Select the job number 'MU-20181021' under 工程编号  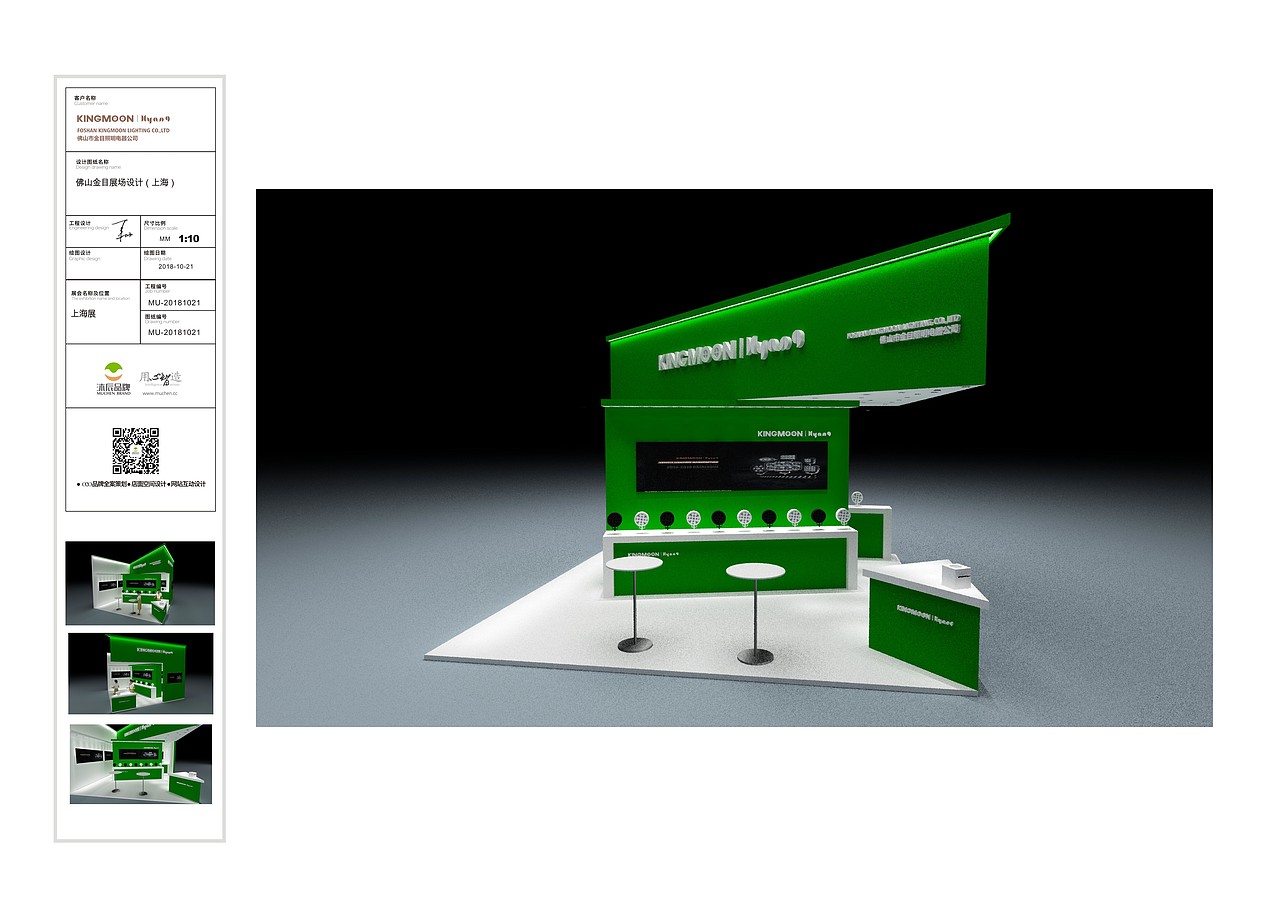click(x=174, y=302)
